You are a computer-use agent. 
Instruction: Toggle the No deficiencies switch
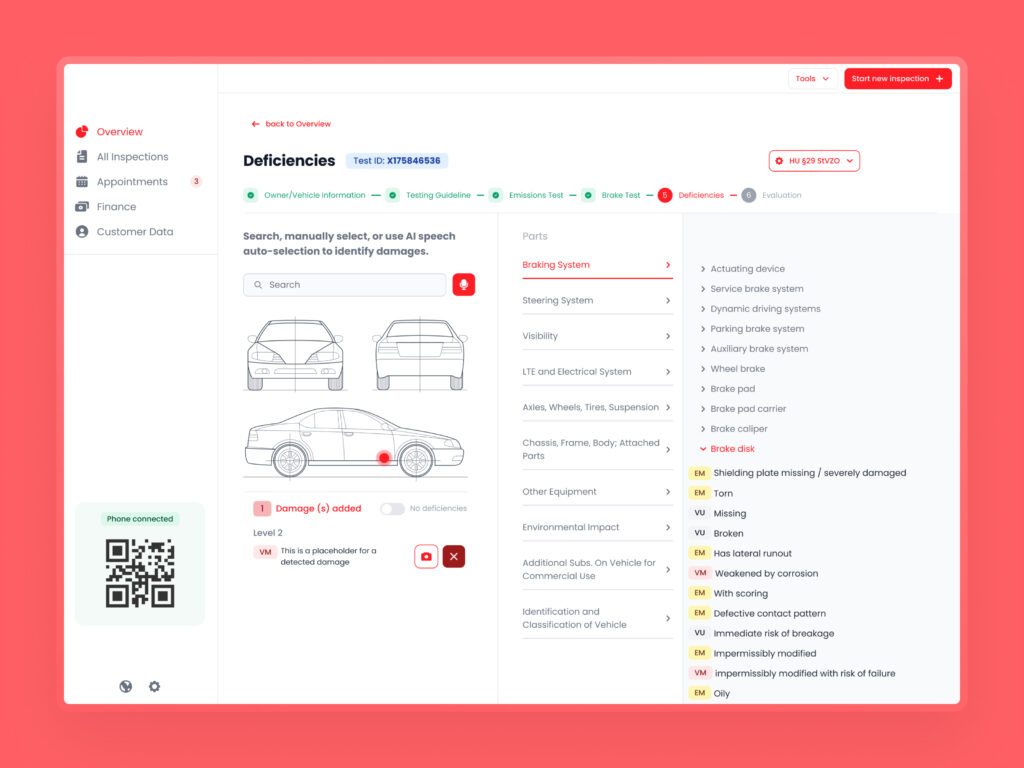(392, 508)
